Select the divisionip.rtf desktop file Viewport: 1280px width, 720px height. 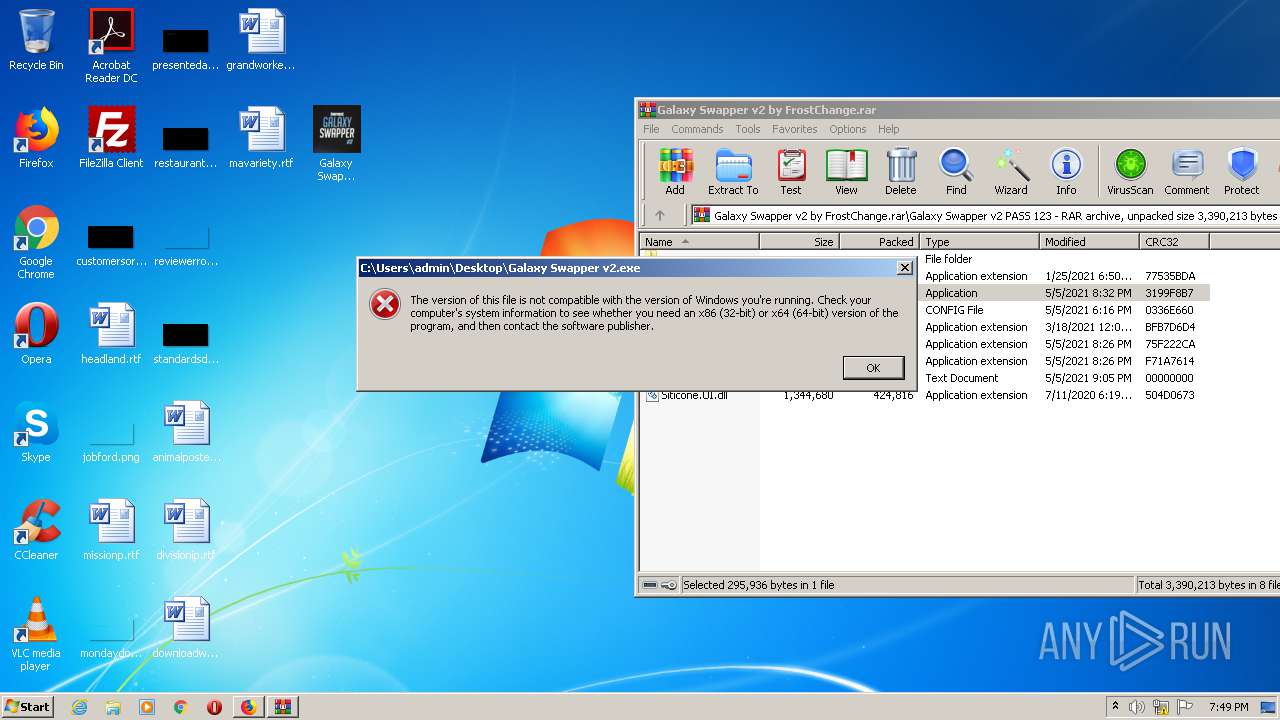[186, 530]
